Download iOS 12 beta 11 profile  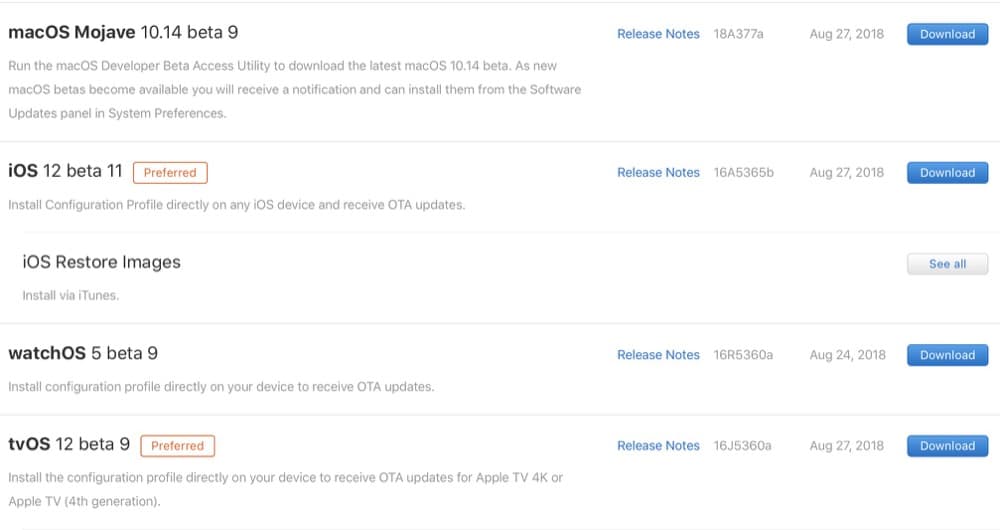tap(947, 173)
